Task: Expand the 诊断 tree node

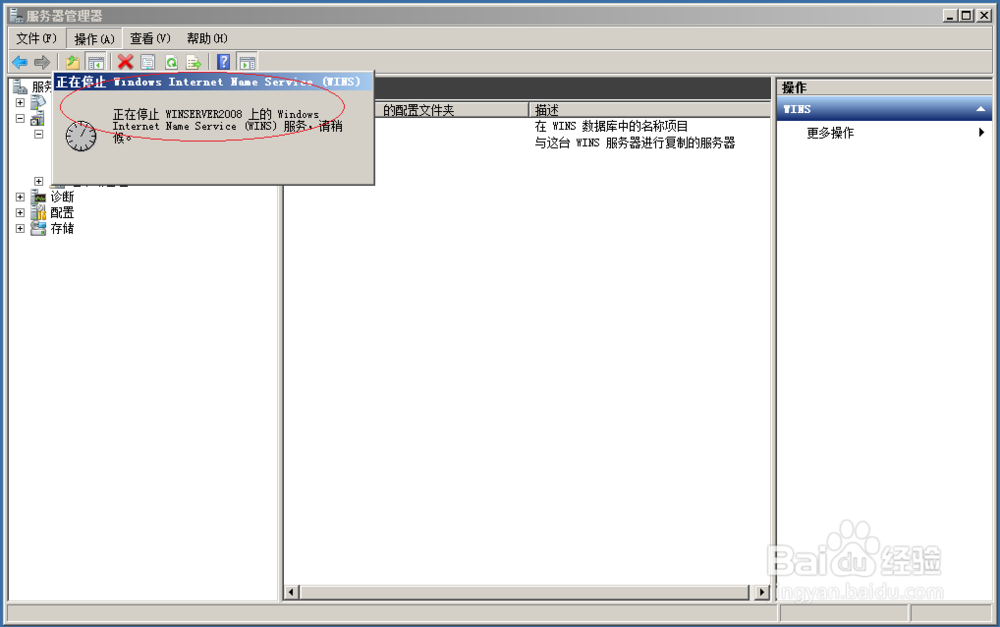Action: click(20, 197)
